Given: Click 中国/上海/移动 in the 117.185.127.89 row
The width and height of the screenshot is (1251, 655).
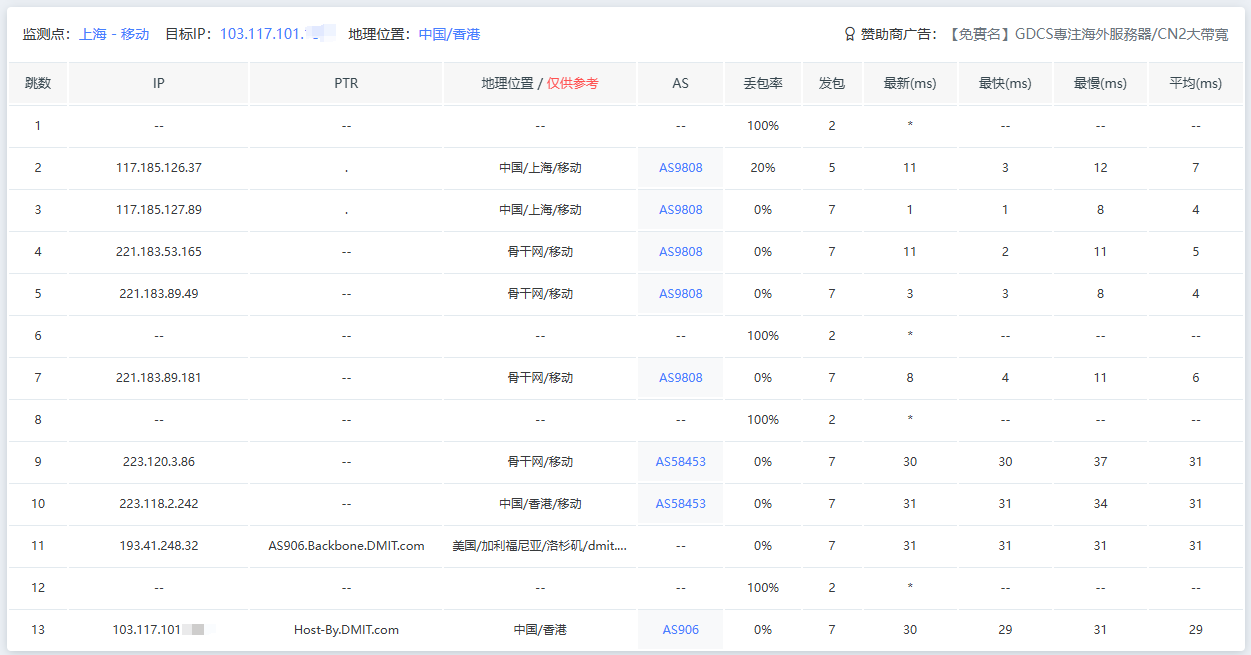Looking at the screenshot, I should click(540, 210).
